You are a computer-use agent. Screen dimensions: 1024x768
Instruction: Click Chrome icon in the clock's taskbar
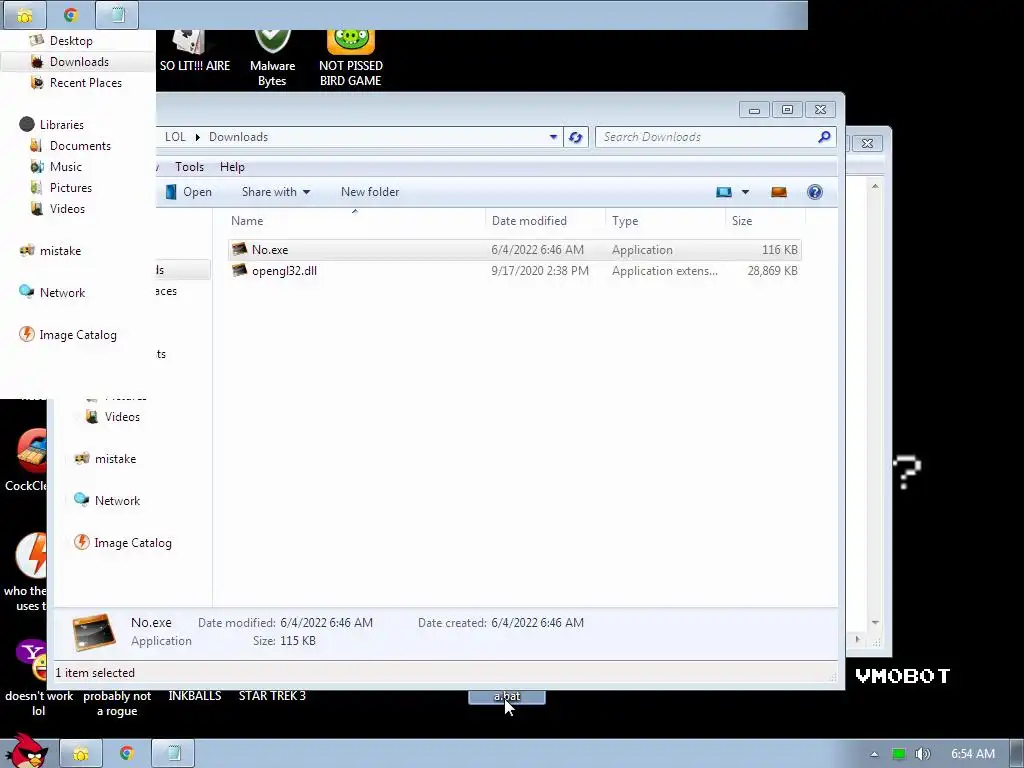coord(127,754)
